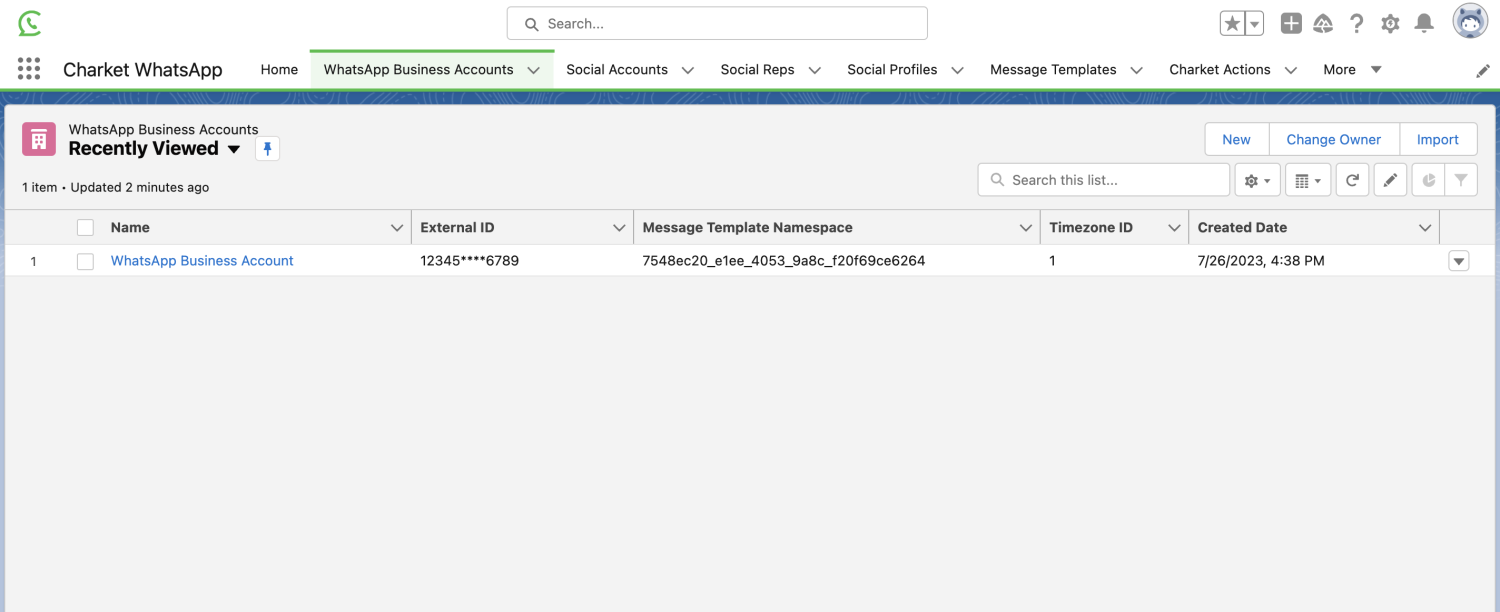This screenshot has width=1500, height=612.
Task: Open Message Template Namespace column actions chevron
Action: [x=1025, y=228]
